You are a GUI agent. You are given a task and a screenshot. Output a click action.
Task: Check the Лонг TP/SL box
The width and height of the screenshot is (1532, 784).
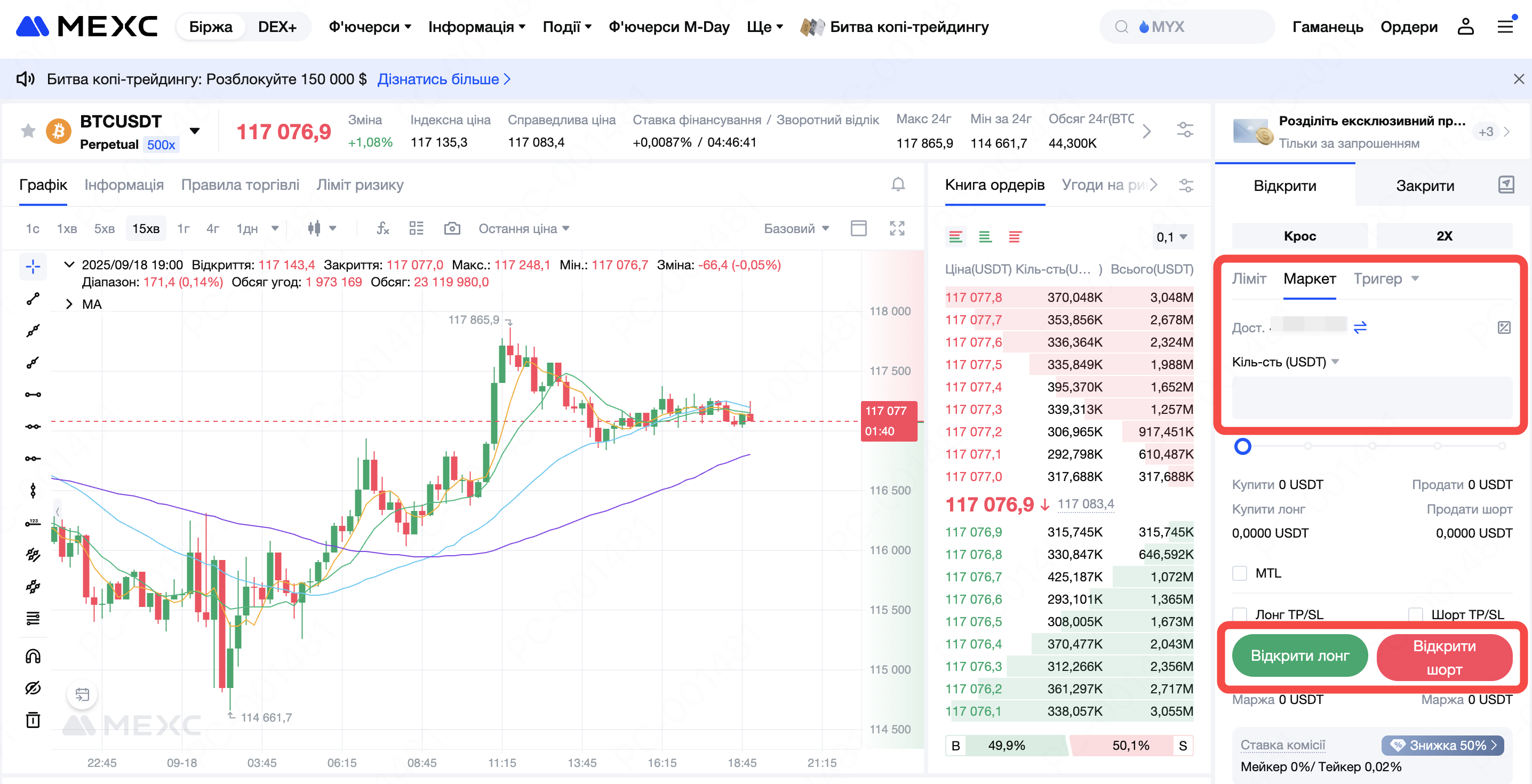1239,614
